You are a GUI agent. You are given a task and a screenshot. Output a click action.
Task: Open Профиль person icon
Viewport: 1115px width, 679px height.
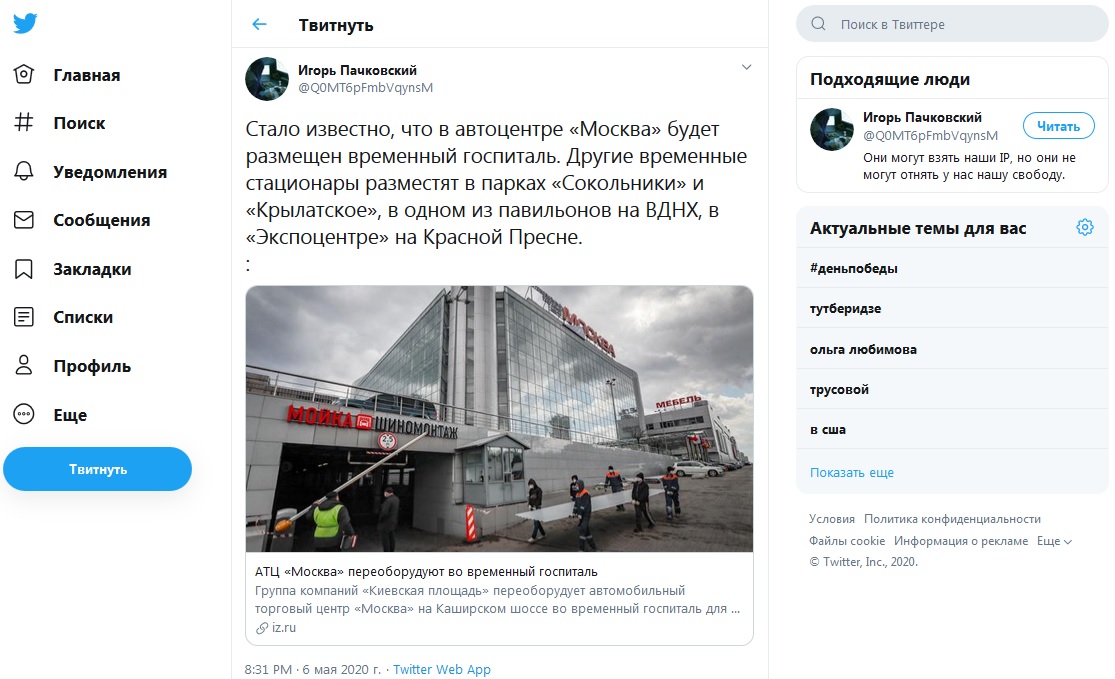point(23,365)
